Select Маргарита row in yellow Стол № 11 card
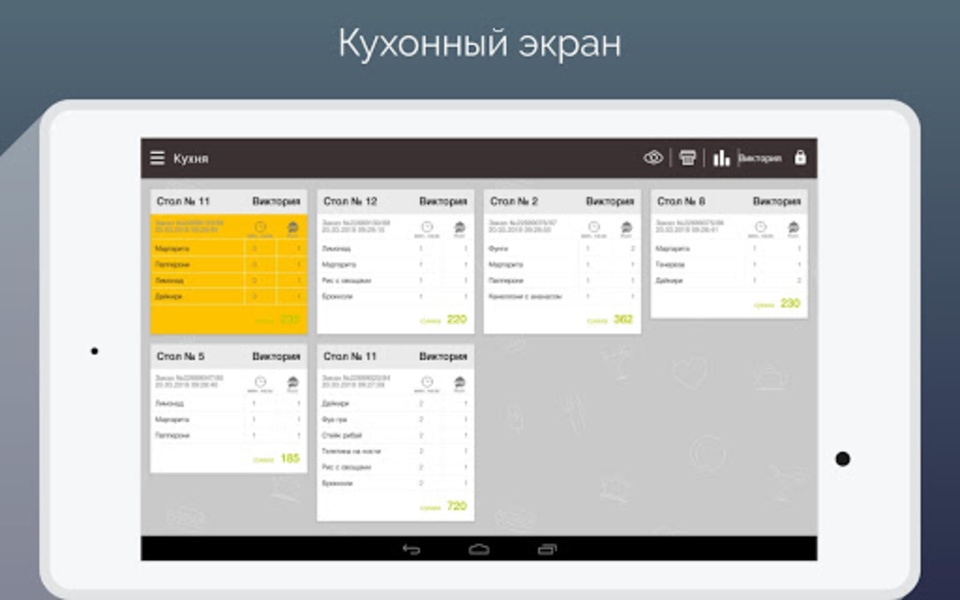The width and height of the screenshot is (960, 600). pyautogui.click(x=228, y=249)
